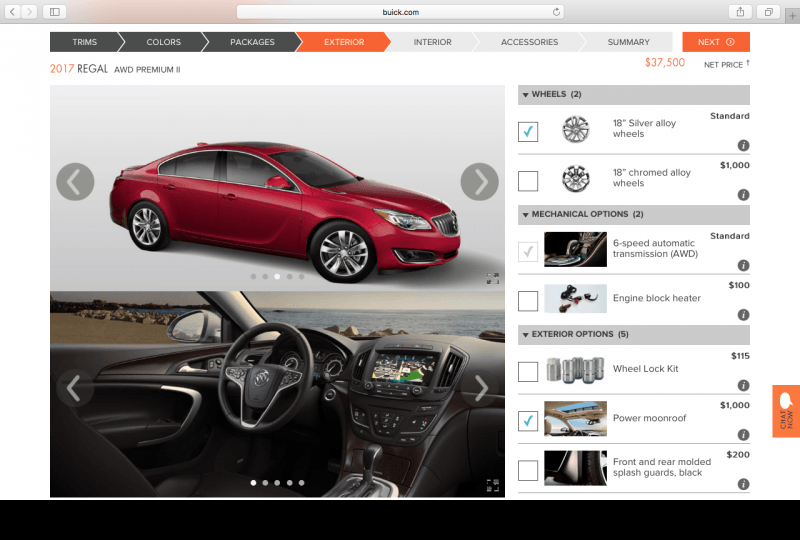Image resolution: width=800 pixels, height=540 pixels.
Task: Click splash guards thumbnail
Action: pyautogui.click(x=576, y=468)
